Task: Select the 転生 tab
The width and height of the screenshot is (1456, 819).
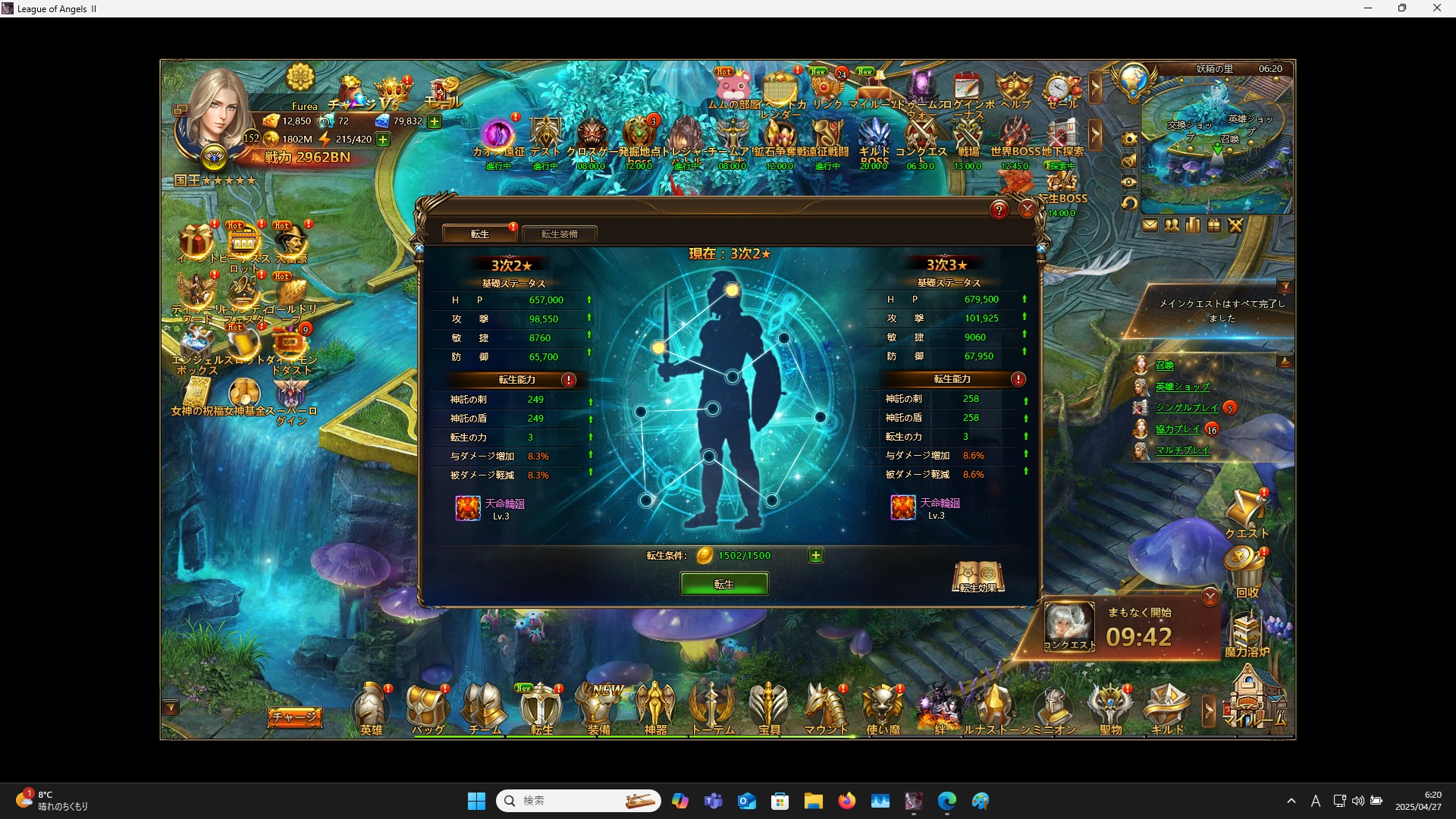Action: click(479, 234)
